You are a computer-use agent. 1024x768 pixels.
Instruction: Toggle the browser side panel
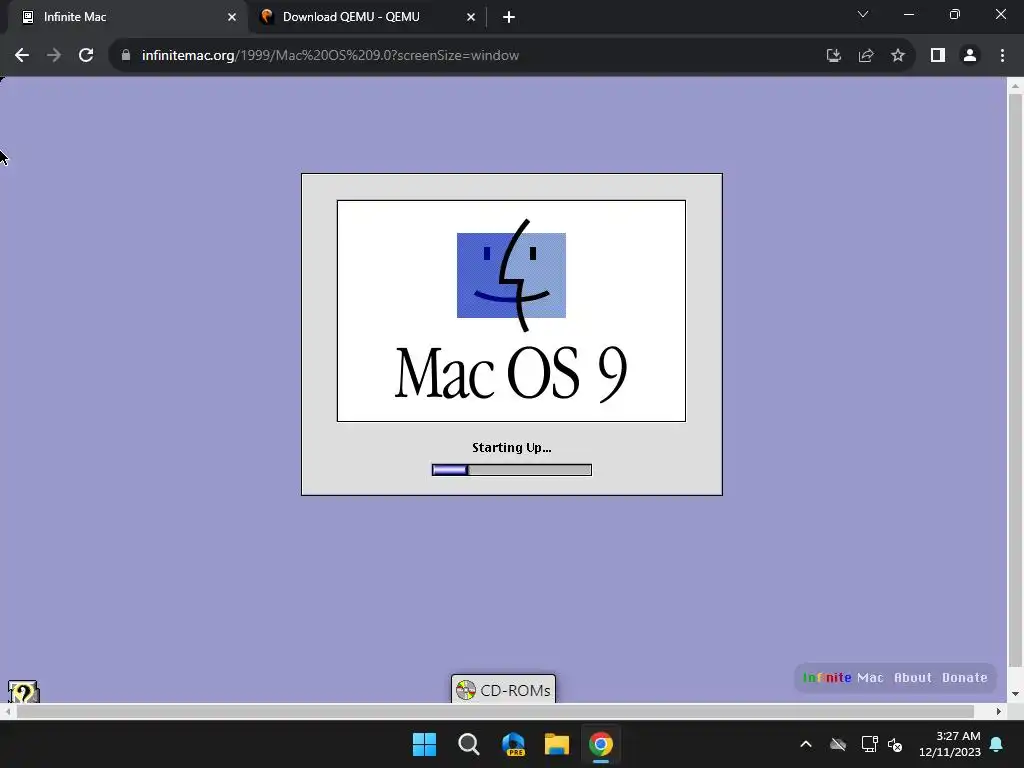[938, 56]
